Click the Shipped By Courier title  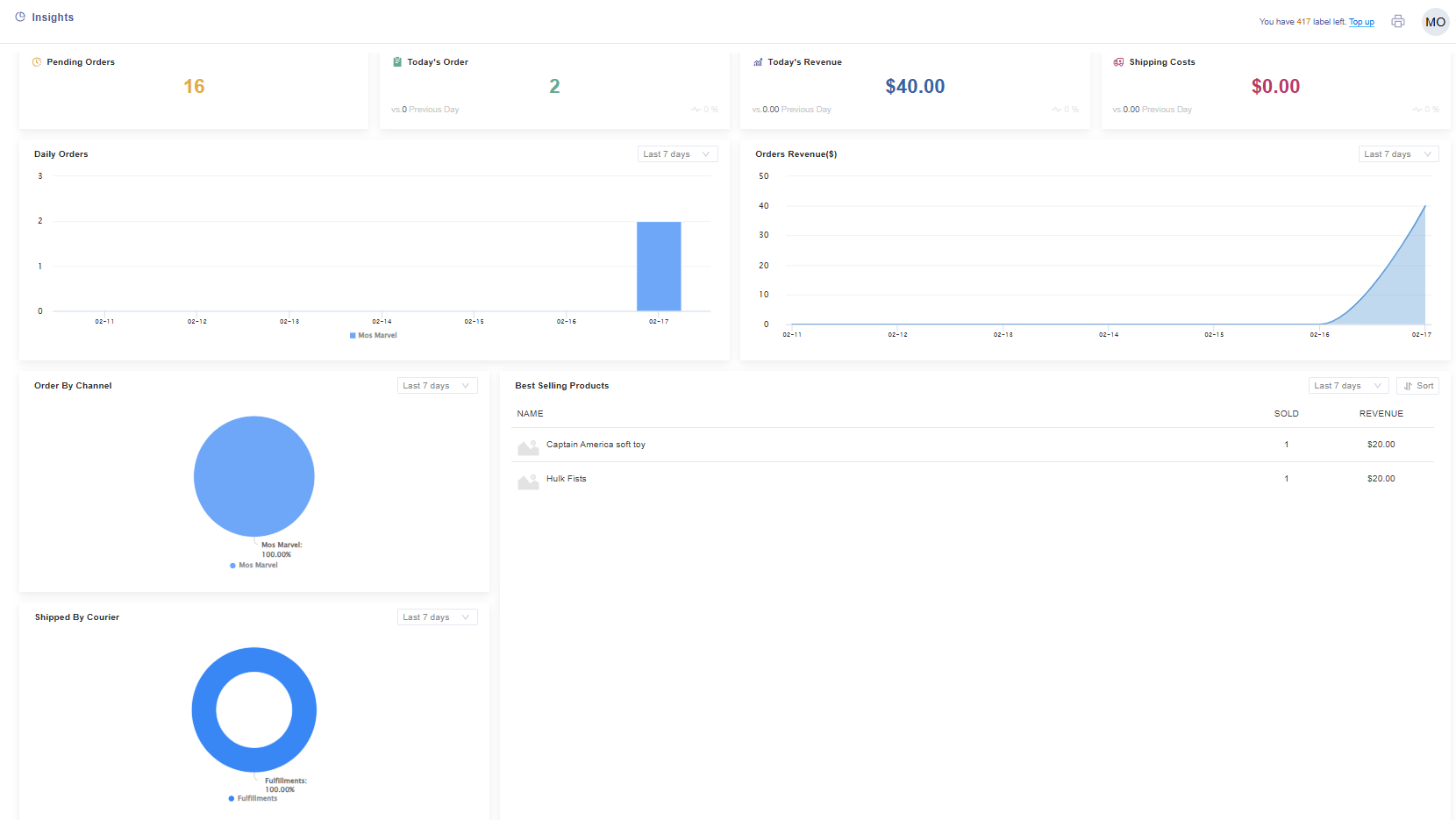(x=77, y=617)
